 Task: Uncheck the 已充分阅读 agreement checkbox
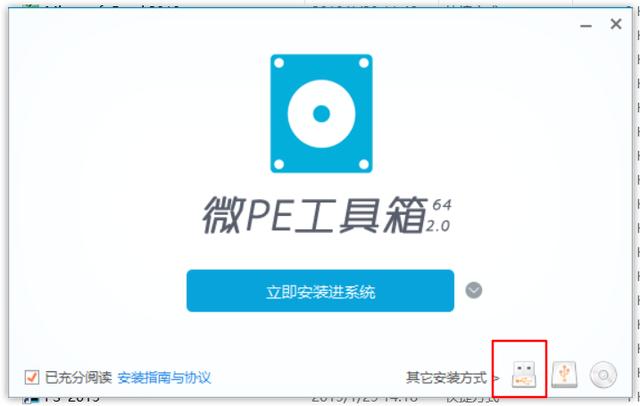point(32,377)
